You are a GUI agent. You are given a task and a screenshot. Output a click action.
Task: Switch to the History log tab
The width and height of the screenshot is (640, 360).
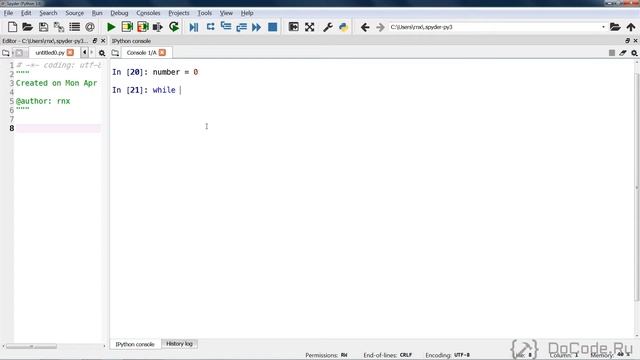coord(179,344)
